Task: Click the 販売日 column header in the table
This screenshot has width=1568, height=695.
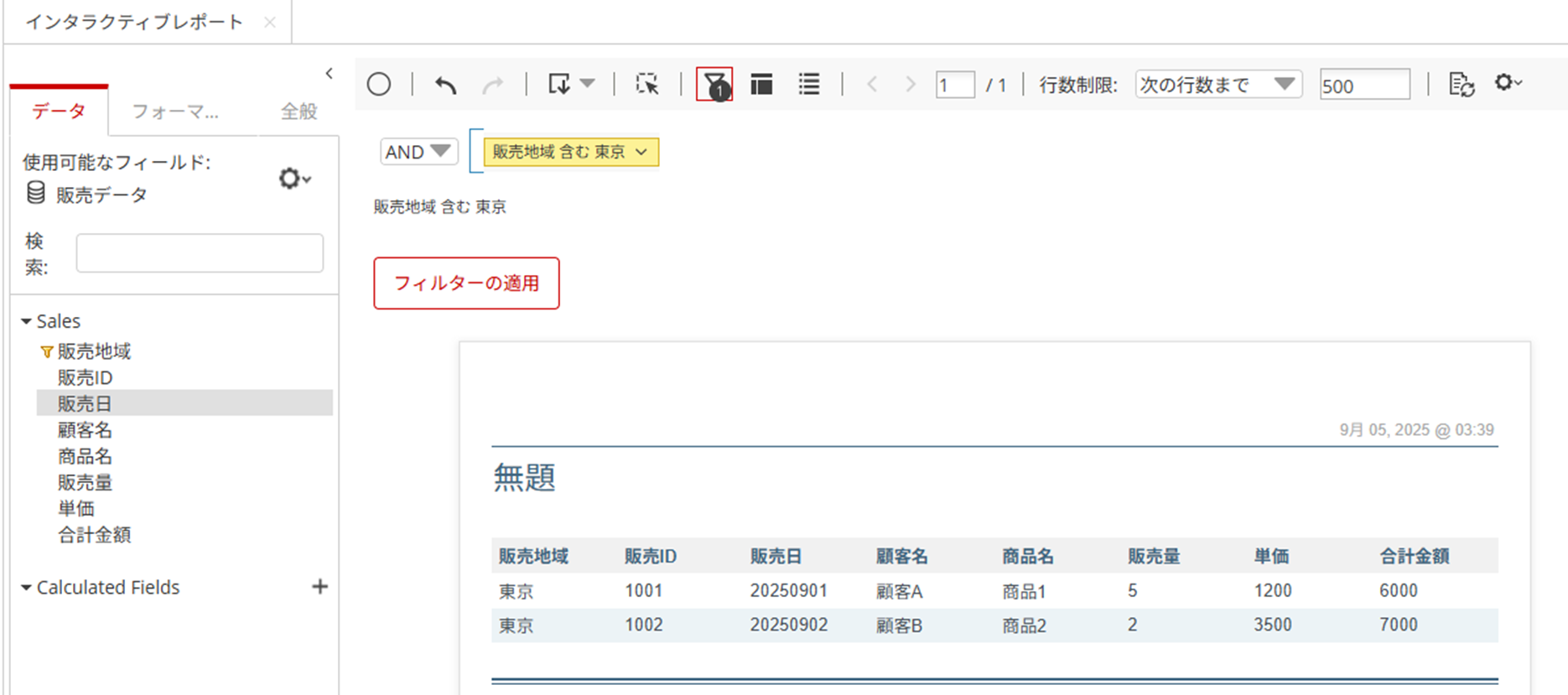Action: pyautogui.click(x=776, y=556)
